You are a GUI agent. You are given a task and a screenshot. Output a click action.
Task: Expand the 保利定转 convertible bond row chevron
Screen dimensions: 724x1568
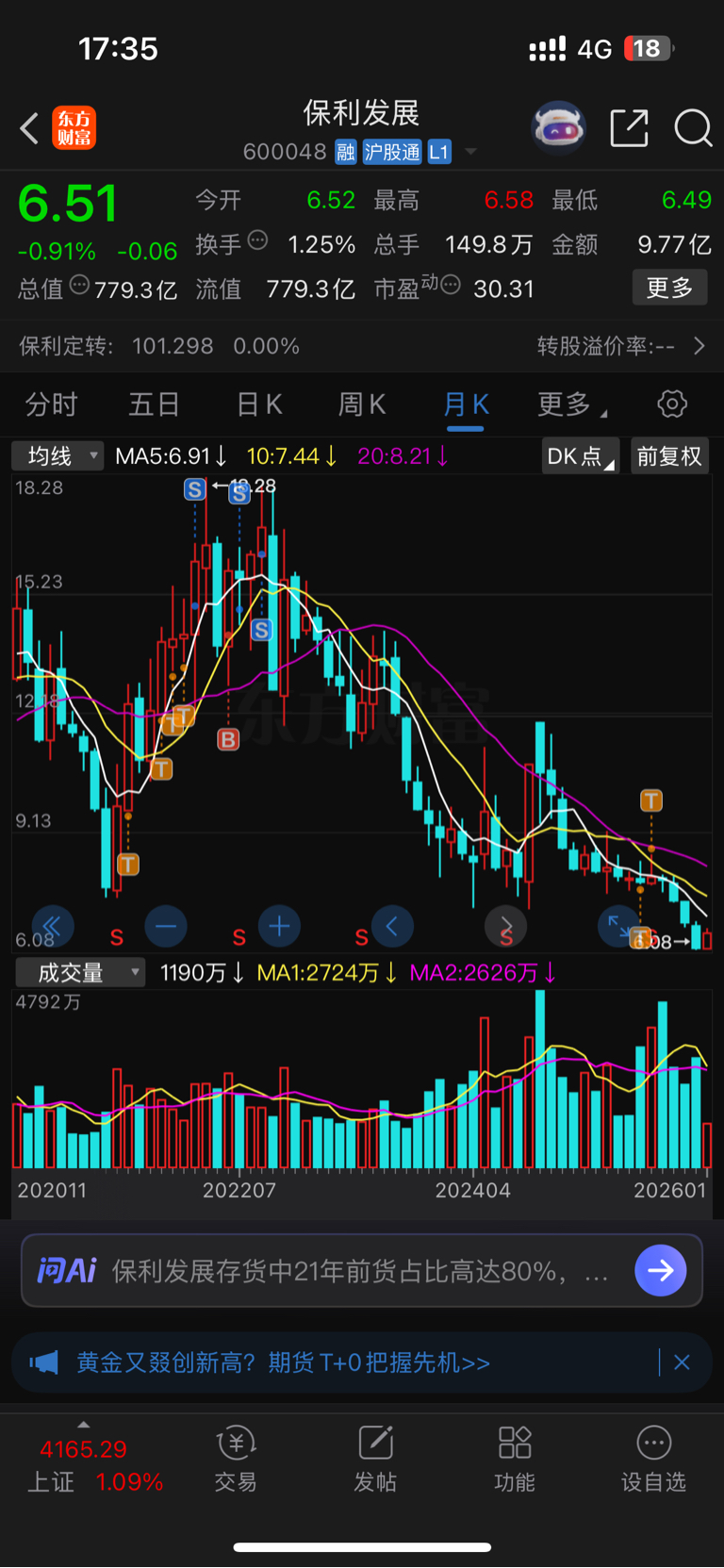(x=699, y=346)
